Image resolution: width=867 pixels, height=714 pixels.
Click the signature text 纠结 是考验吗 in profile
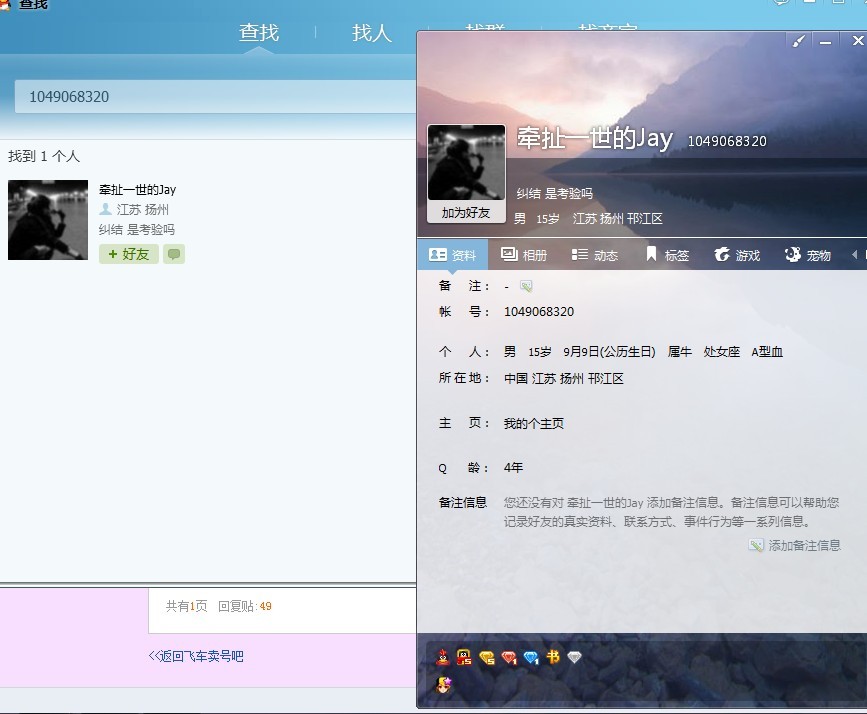[555, 193]
